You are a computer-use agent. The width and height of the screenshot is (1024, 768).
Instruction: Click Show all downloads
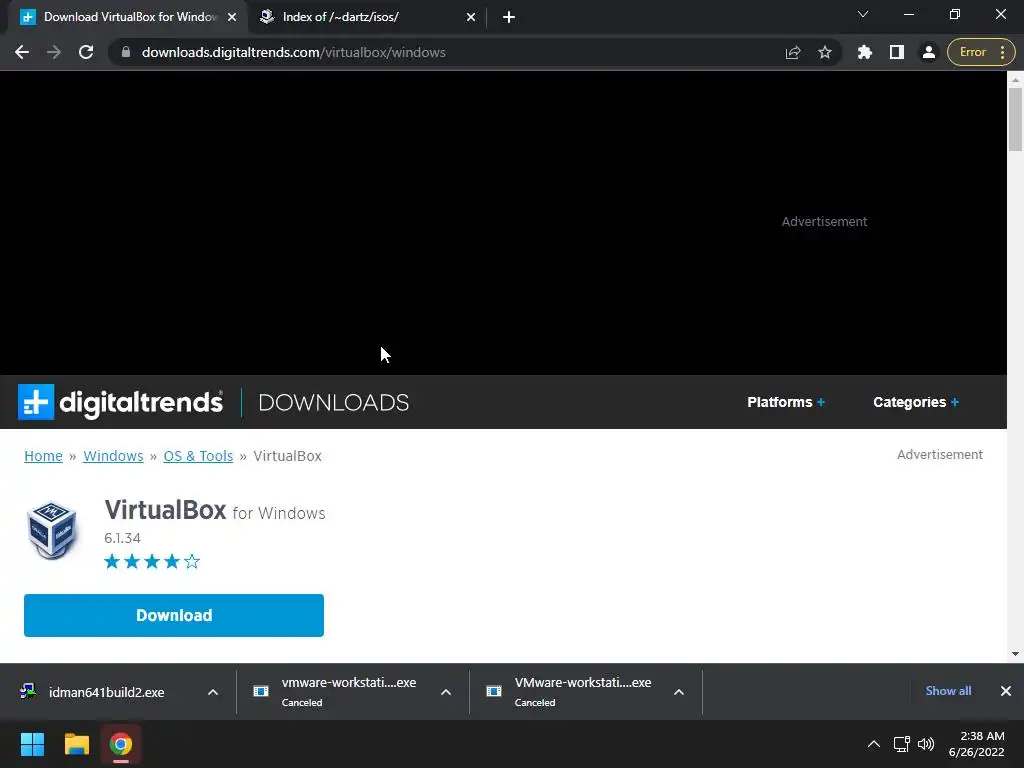coord(948,691)
